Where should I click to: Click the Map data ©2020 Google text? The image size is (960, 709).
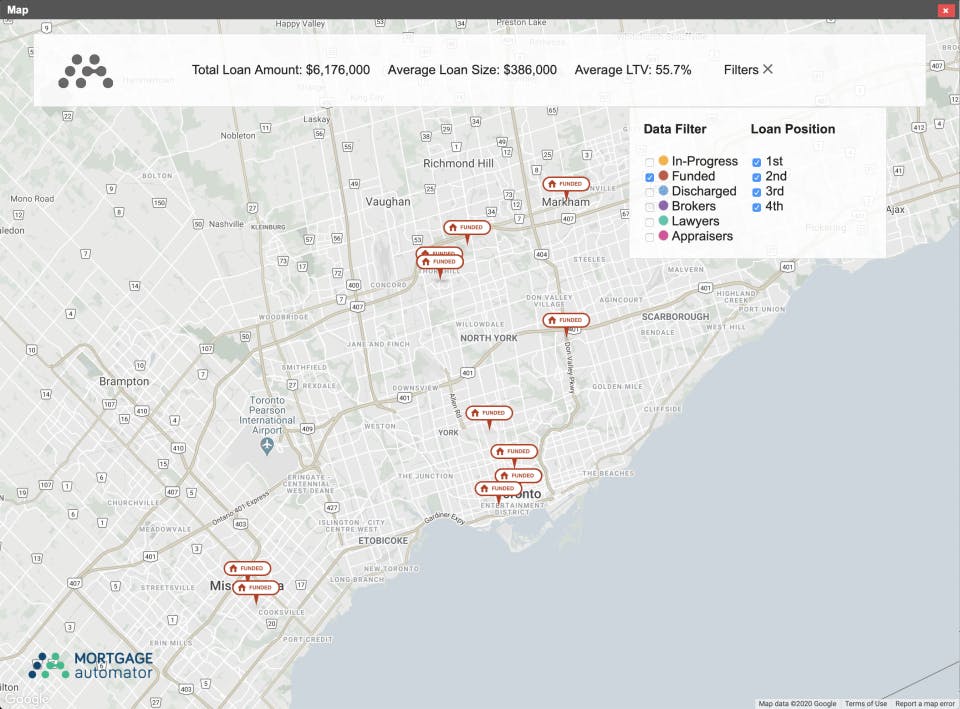pos(797,703)
